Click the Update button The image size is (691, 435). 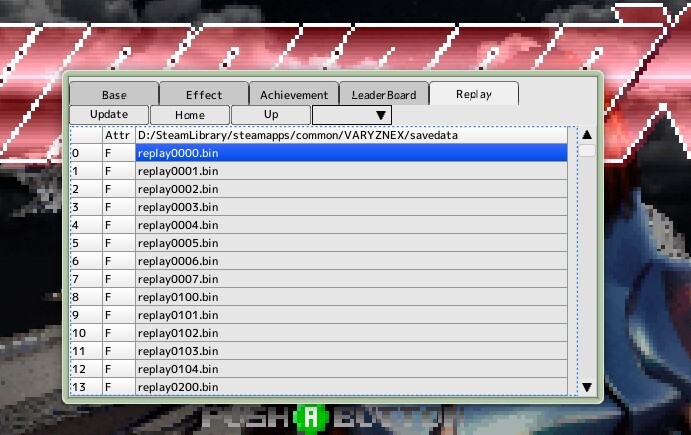coord(109,115)
